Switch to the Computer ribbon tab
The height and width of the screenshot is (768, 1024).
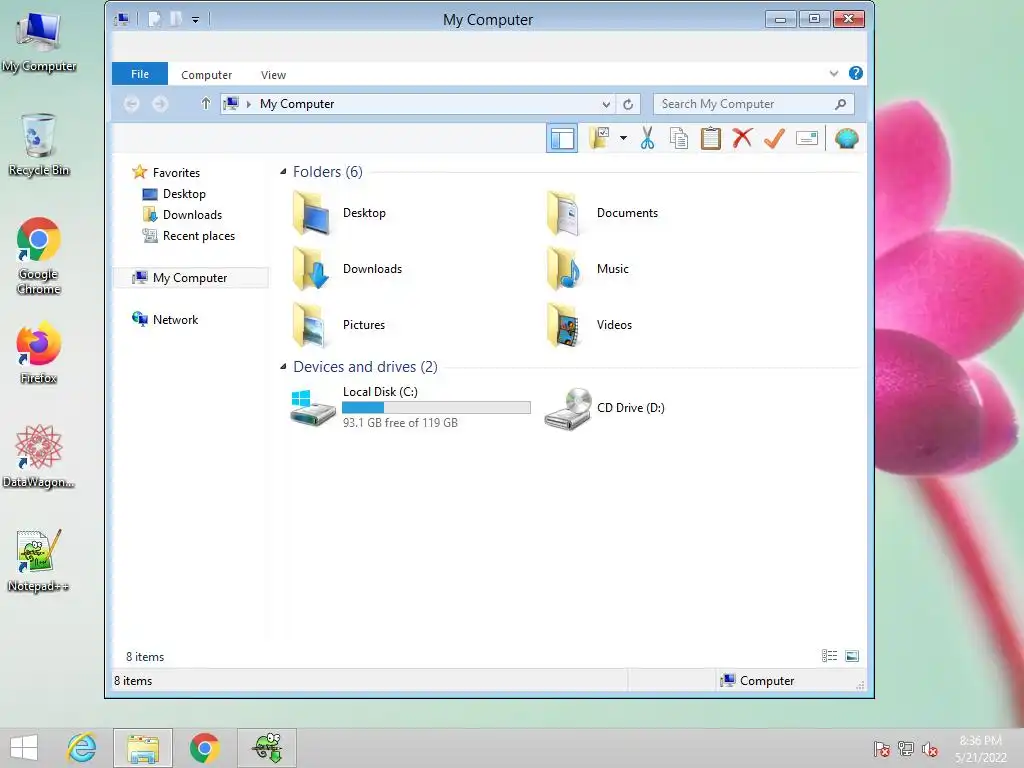click(x=206, y=75)
